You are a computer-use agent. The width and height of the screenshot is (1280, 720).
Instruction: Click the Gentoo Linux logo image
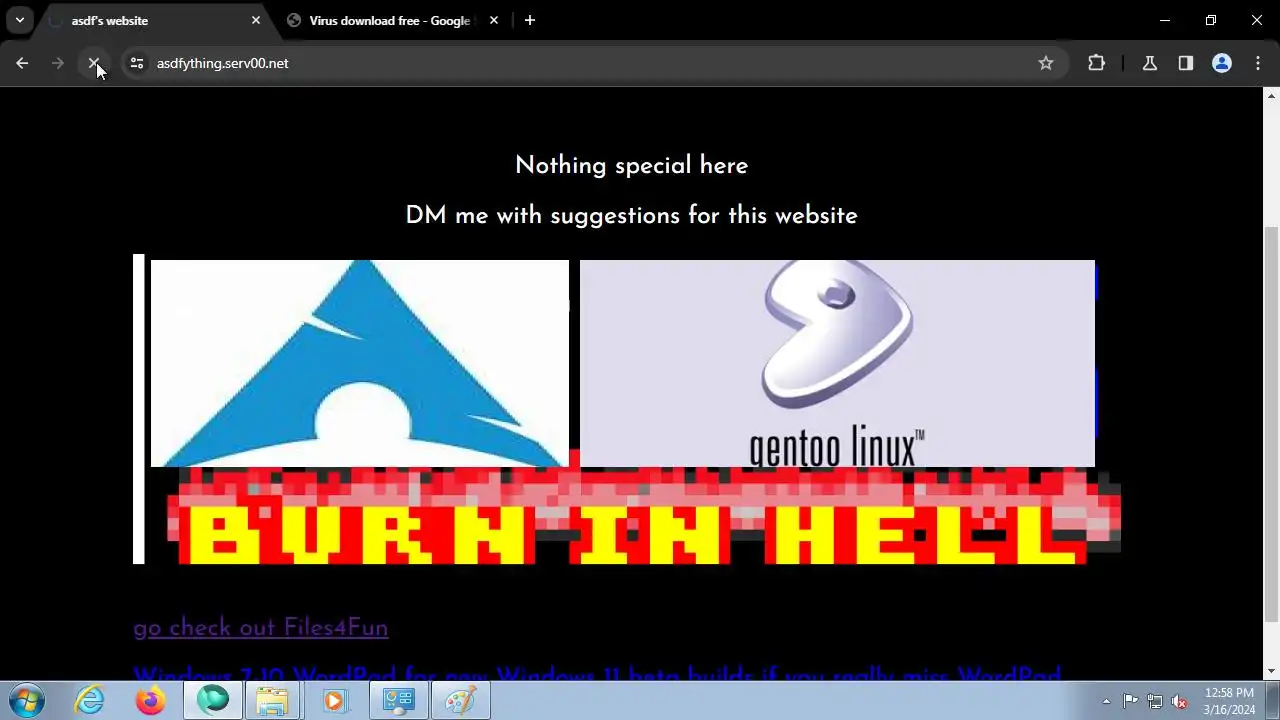click(837, 363)
